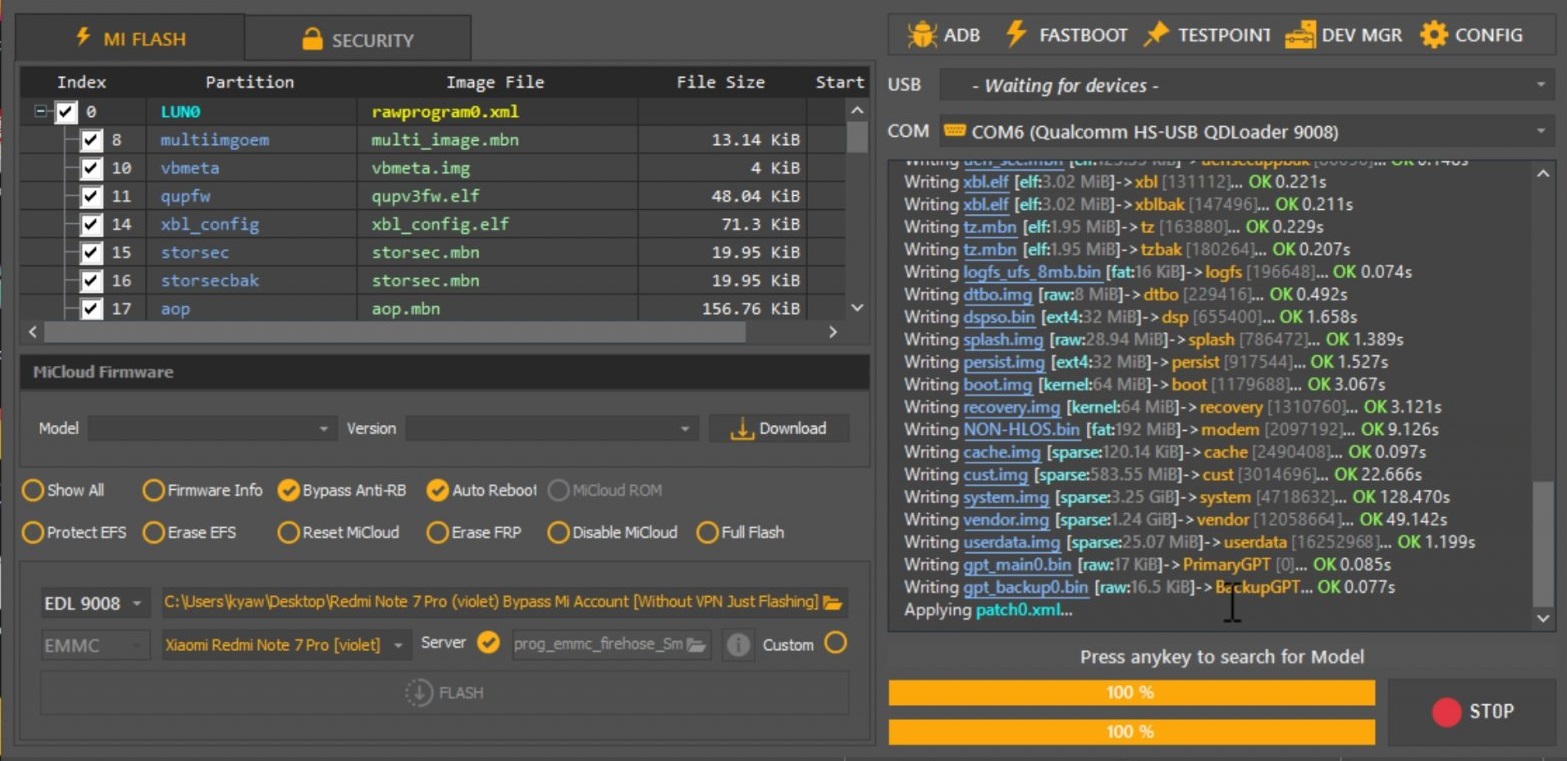This screenshot has height=761, width=1567.
Task: Uncheck storsecbak partition checkbox
Action: [x=91, y=280]
